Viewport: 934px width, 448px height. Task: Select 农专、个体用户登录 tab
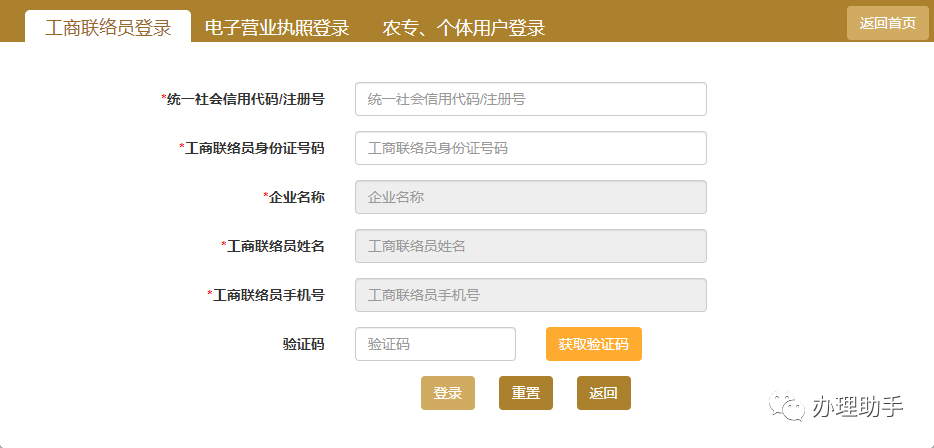[463, 27]
